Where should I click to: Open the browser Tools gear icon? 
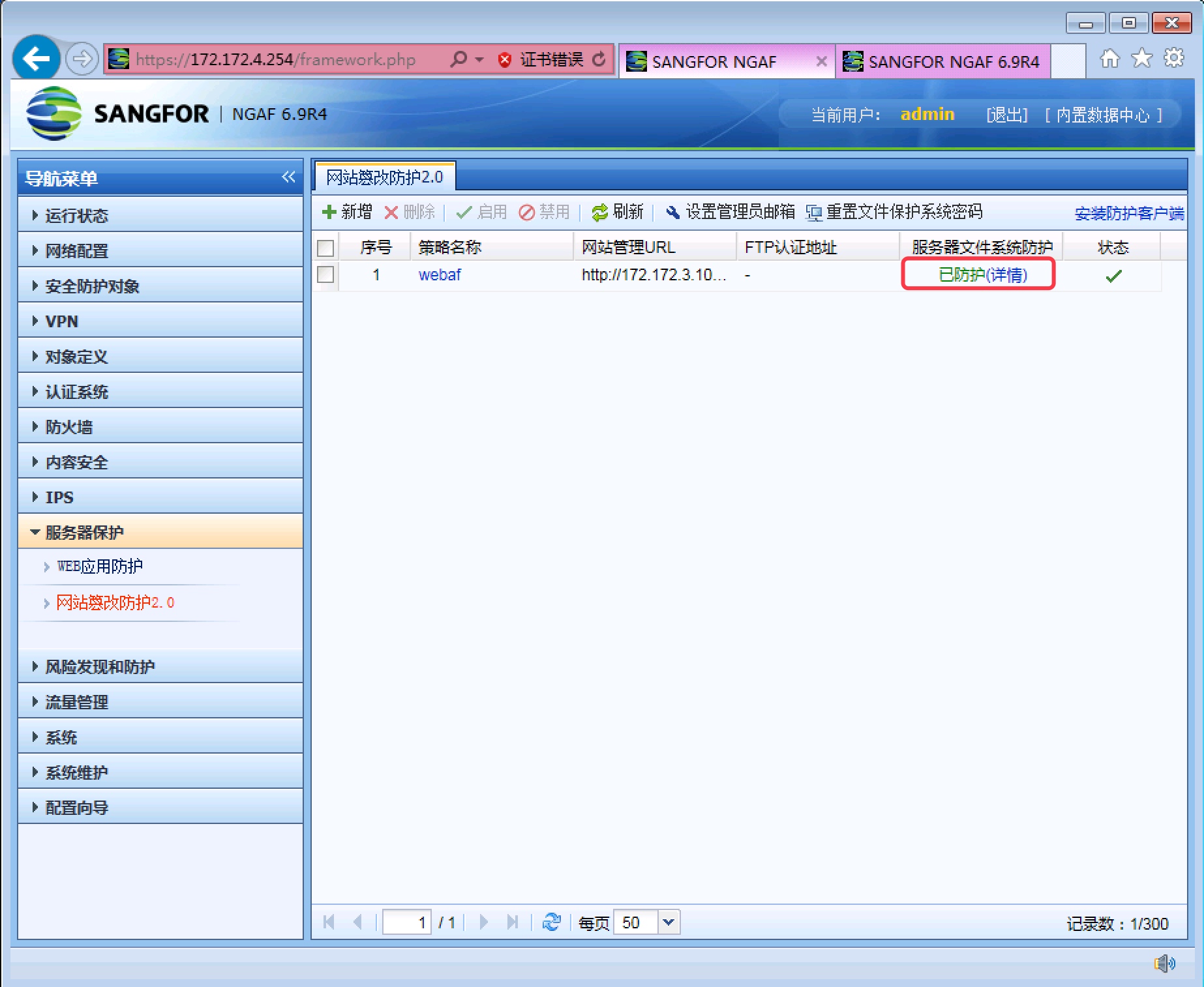click(x=1174, y=58)
